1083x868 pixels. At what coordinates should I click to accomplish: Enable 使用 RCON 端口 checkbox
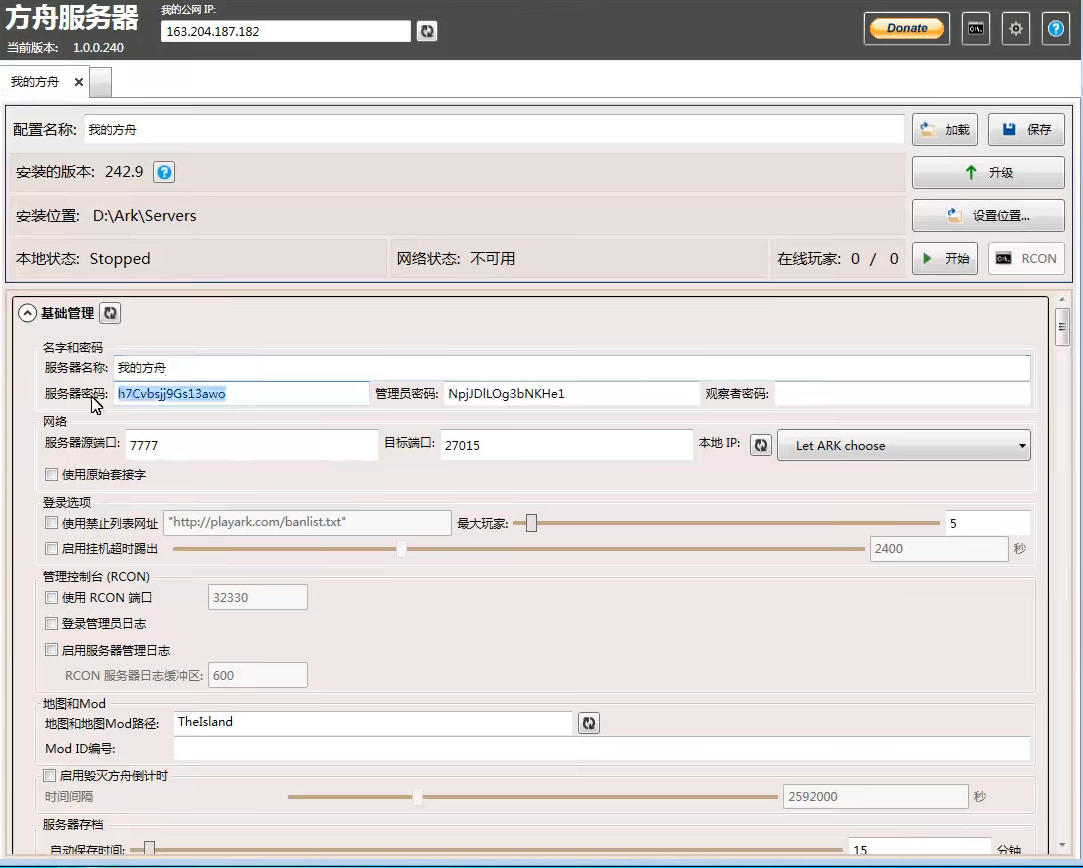click(x=51, y=597)
